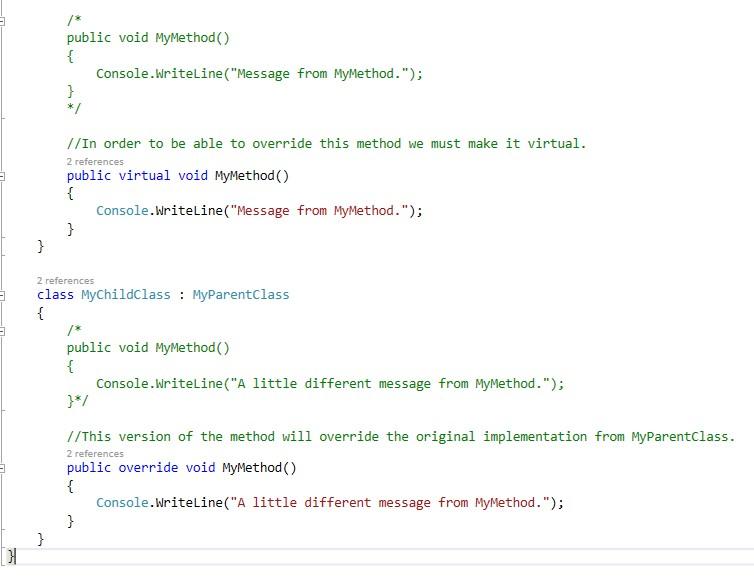Click the comment '//This version of the method will override'
754x588 pixels.
click(401, 437)
